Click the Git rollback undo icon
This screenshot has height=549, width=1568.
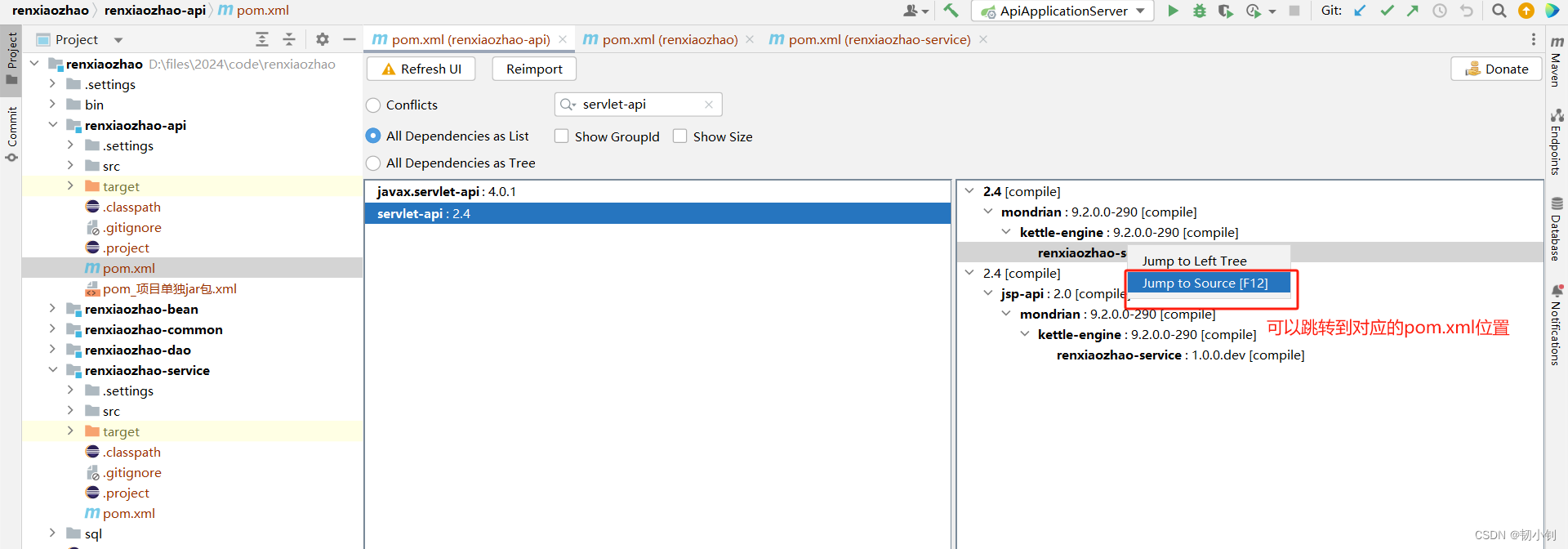tap(1467, 11)
